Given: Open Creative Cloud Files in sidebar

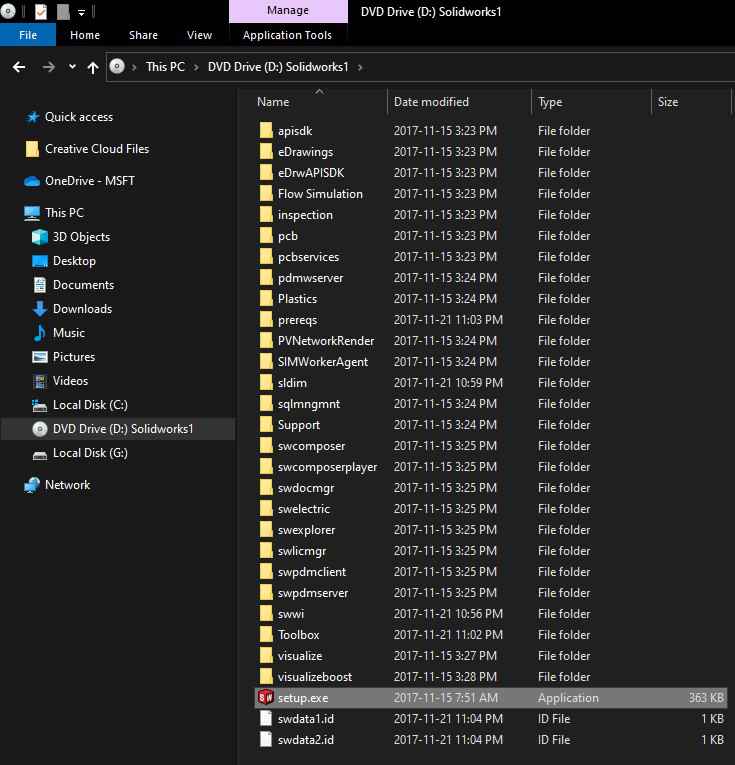Looking at the screenshot, I should coord(96,149).
